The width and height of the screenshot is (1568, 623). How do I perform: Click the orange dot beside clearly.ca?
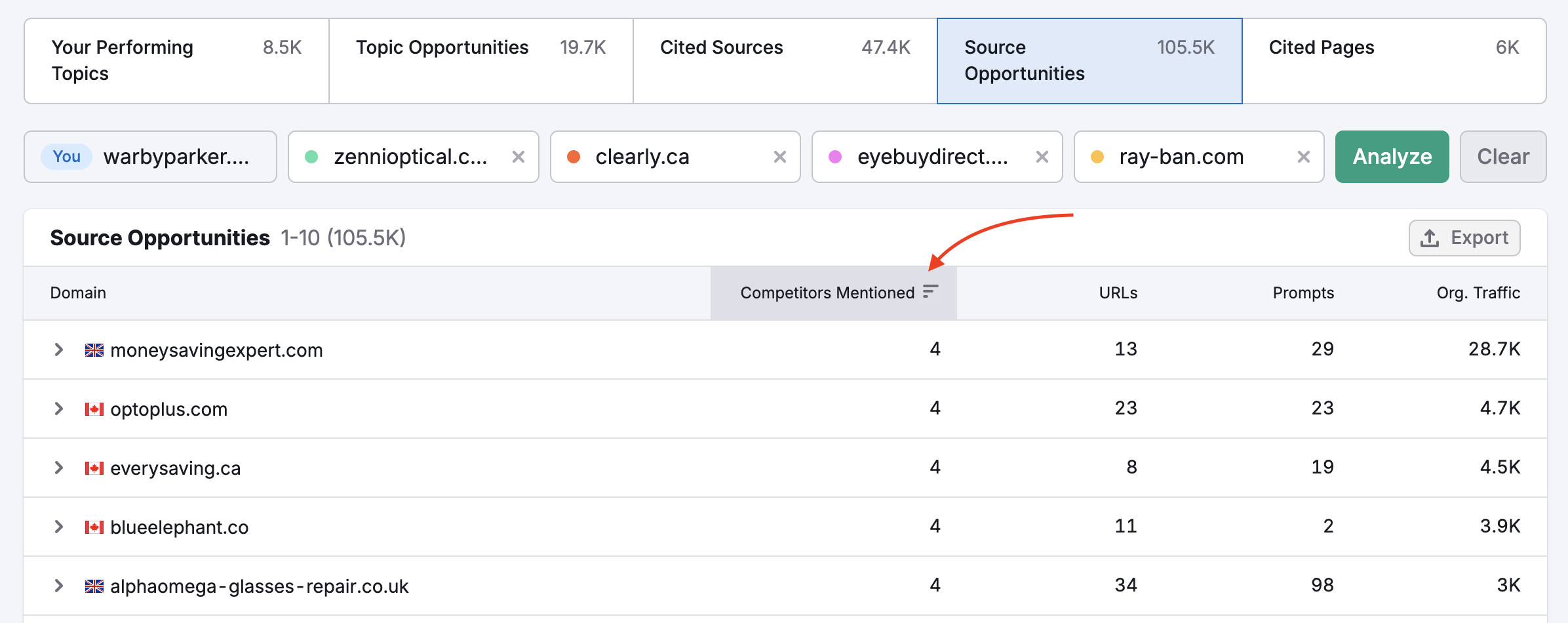pyautogui.click(x=574, y=157)
